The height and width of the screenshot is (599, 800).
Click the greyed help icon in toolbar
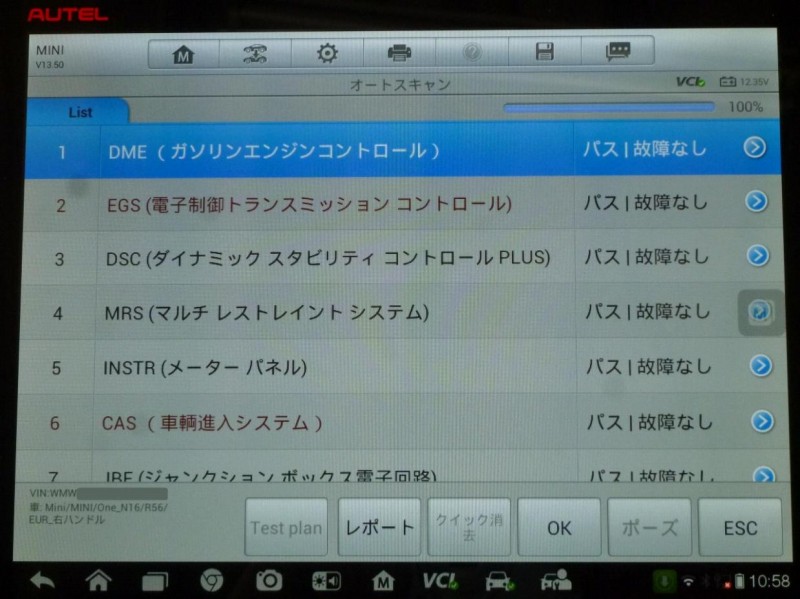(x=472, y=52)
